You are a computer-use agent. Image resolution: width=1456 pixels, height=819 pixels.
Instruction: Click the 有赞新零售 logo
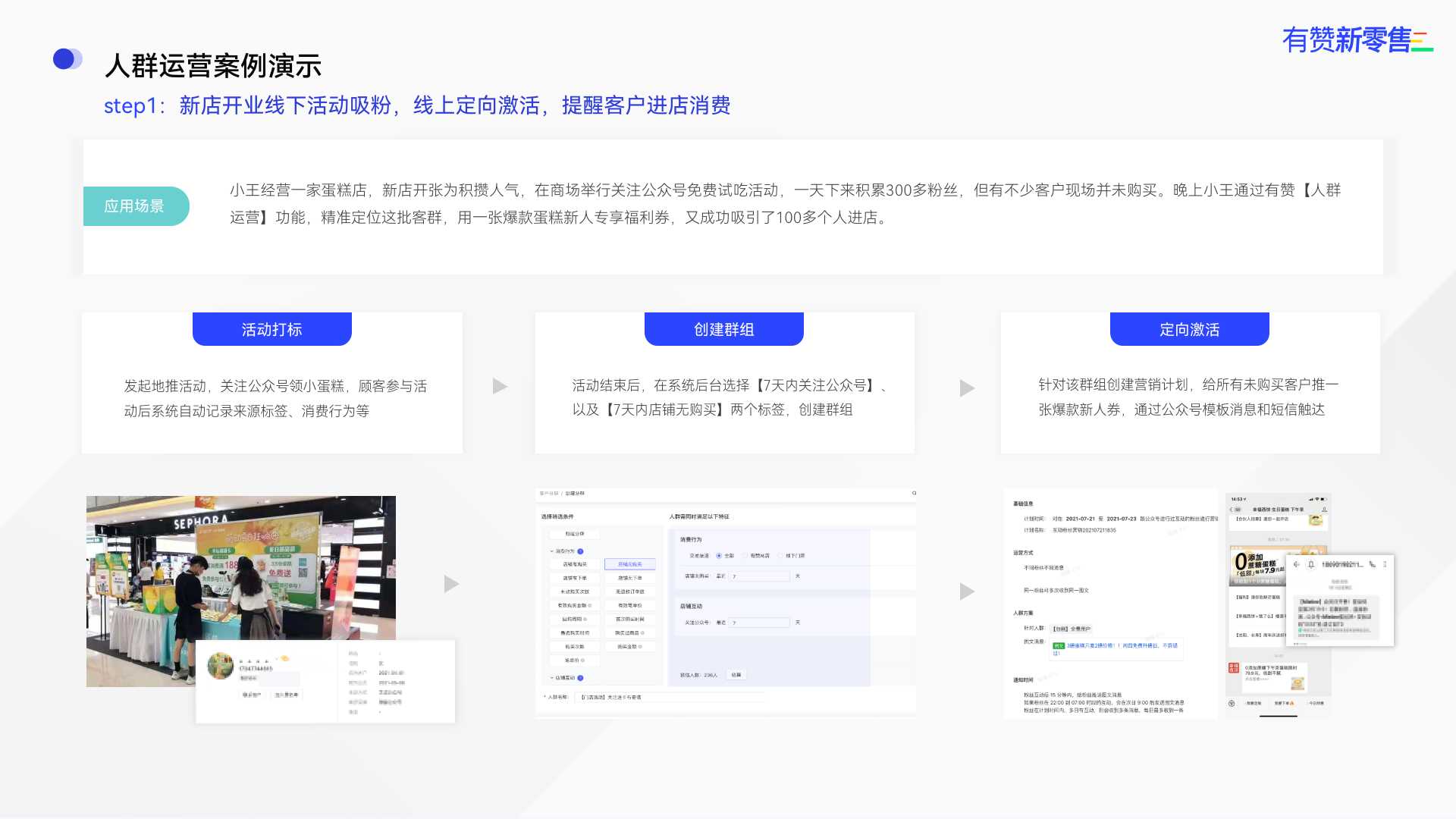1357,39
